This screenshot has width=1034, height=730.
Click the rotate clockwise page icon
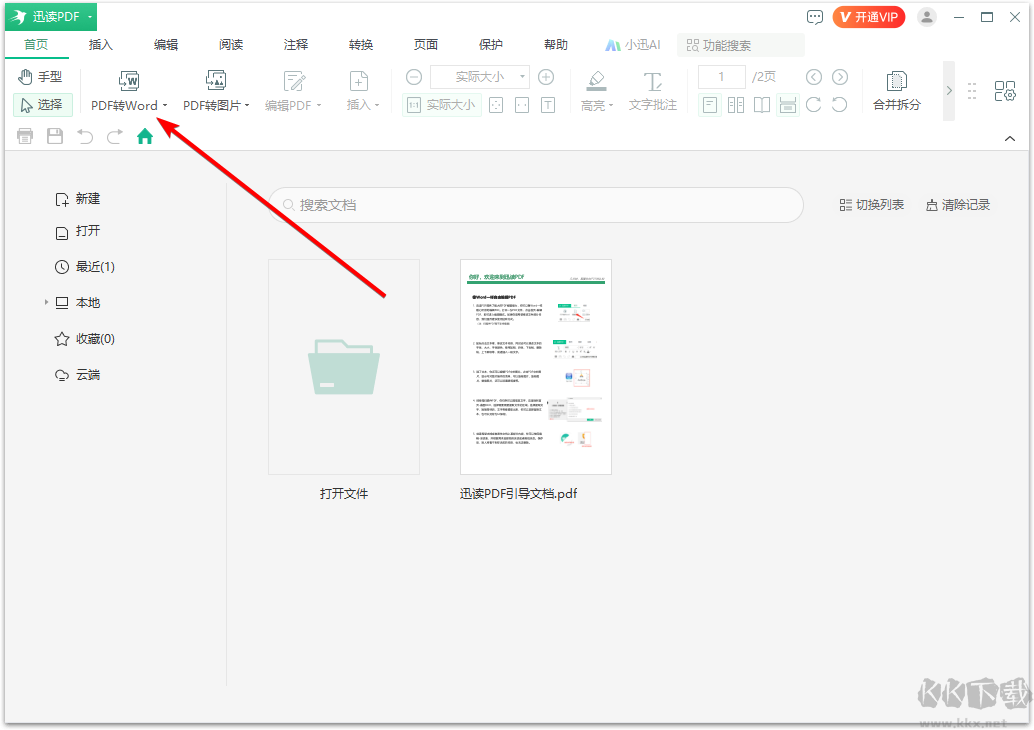(815, 104)
